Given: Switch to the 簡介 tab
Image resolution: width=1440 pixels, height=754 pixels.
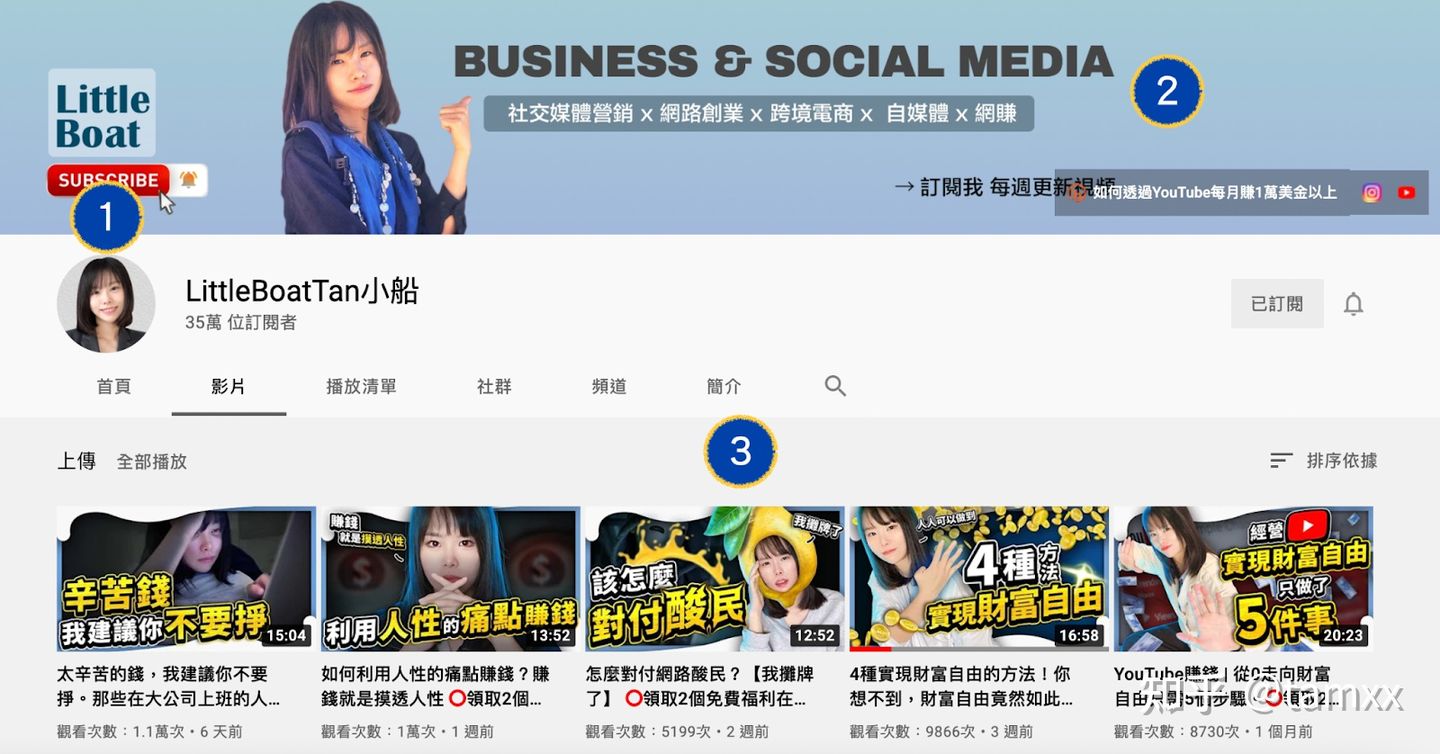Looking at the screenshot, I should coord(723,384).
